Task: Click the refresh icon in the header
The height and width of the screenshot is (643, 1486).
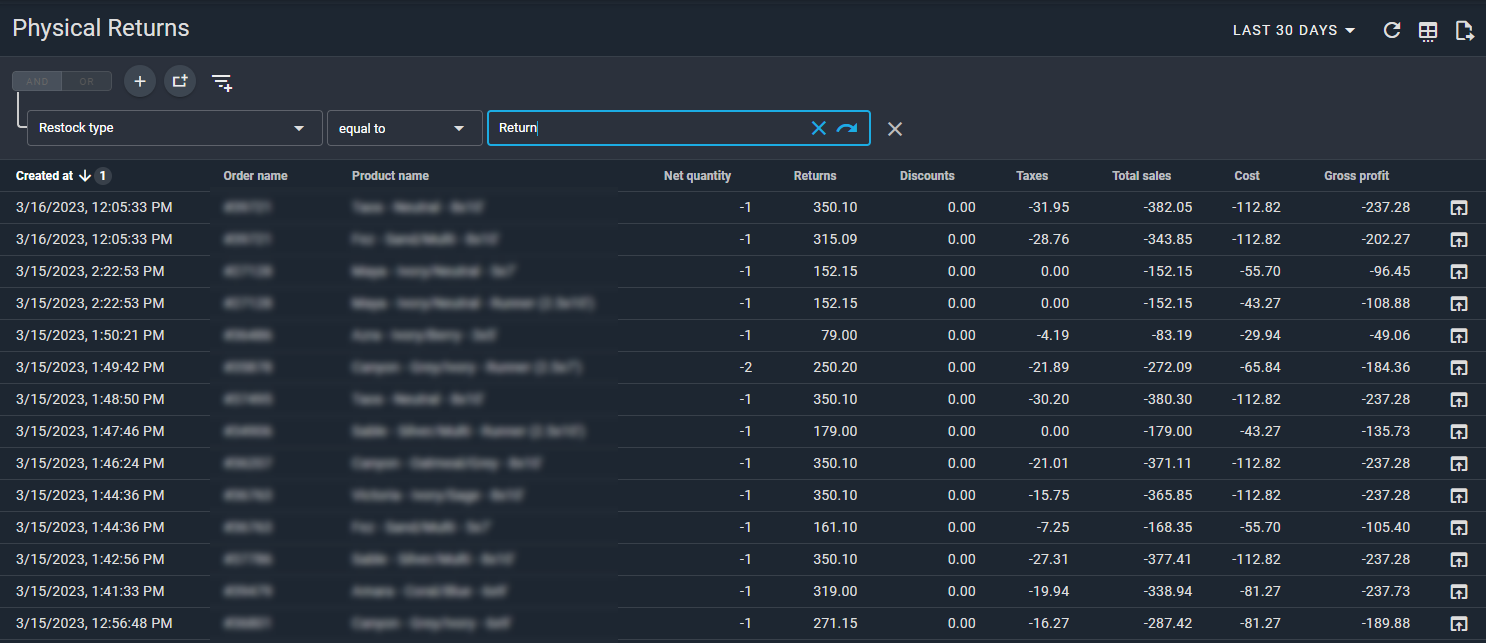Action: [x=1391, y=31]
